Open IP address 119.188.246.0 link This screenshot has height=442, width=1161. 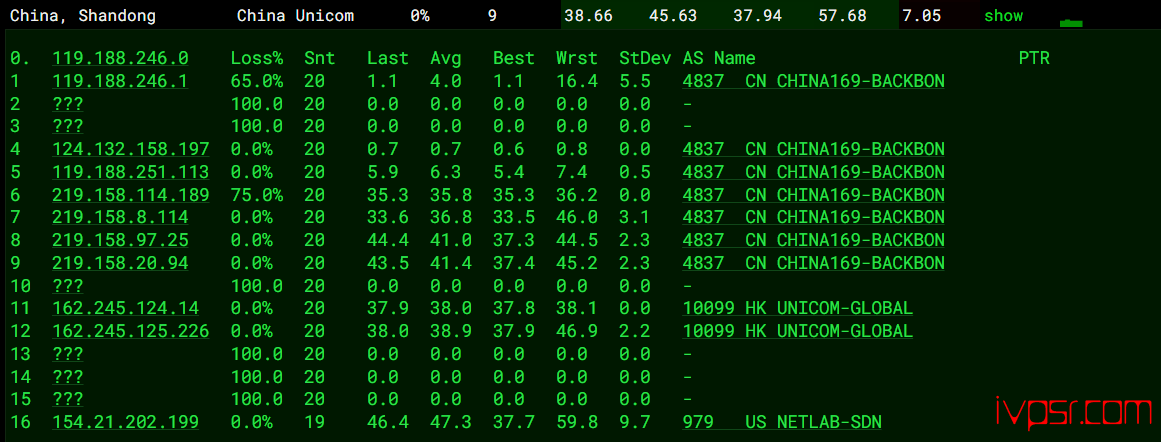click(x=120, y=58)
